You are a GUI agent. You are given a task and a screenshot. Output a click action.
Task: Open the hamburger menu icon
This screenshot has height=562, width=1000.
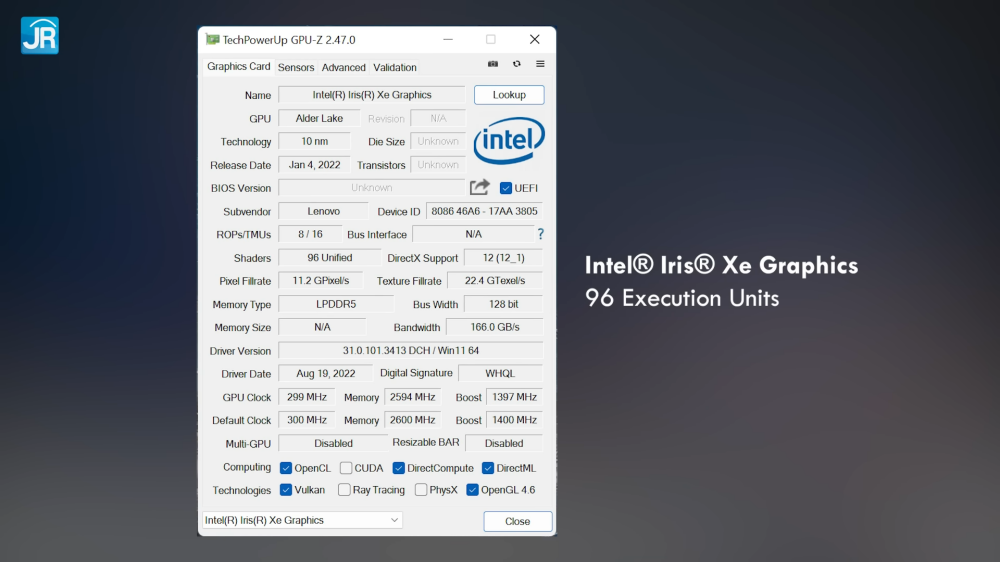pyautogui.click(x=540, y=64)
